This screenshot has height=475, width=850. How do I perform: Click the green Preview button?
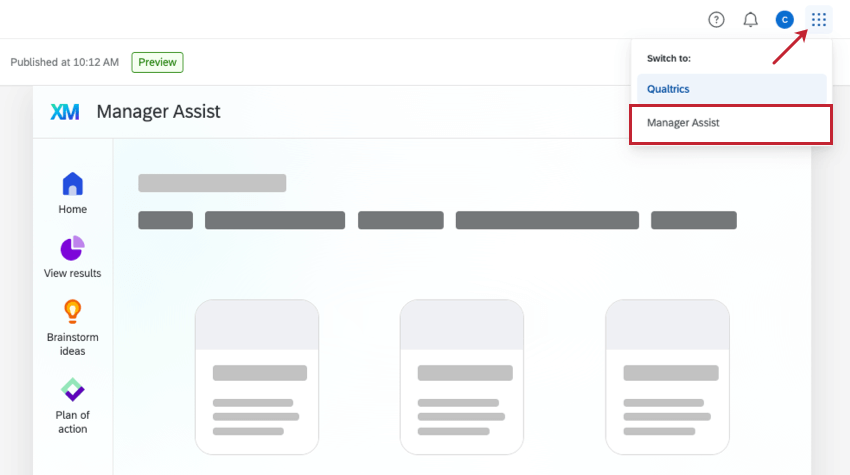click(157, 62)
